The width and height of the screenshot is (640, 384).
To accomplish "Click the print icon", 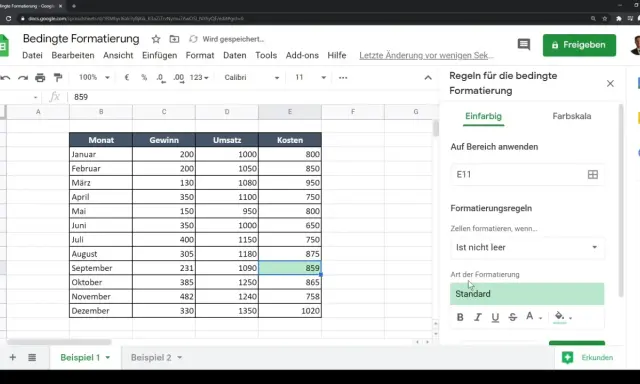I will 40,78.
